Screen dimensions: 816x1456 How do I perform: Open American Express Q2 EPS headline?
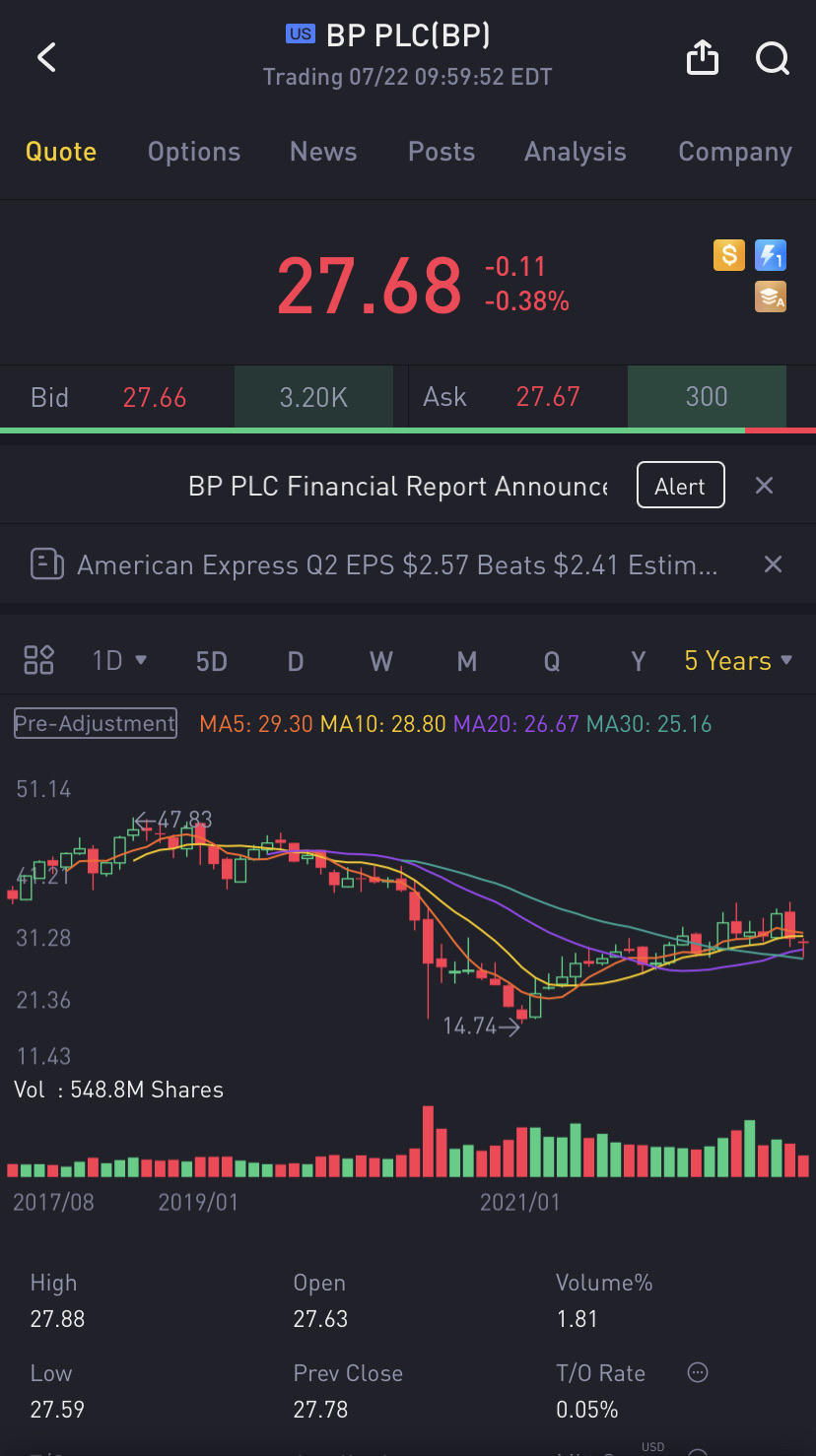397,564
